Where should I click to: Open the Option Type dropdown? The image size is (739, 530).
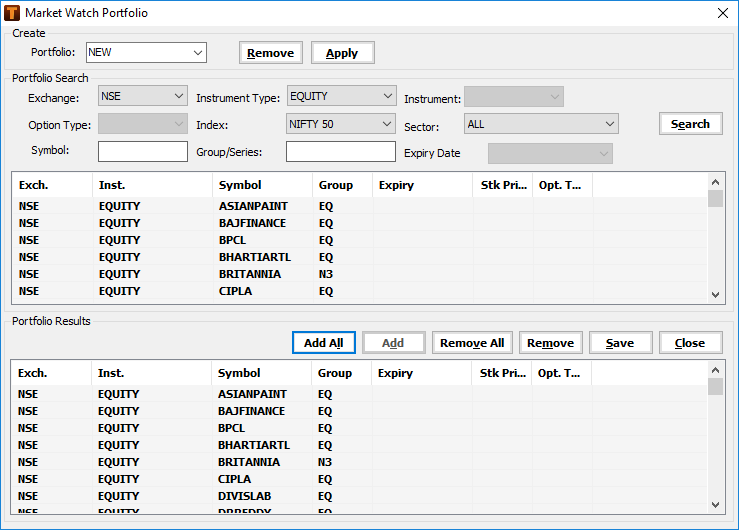[143, 124]
